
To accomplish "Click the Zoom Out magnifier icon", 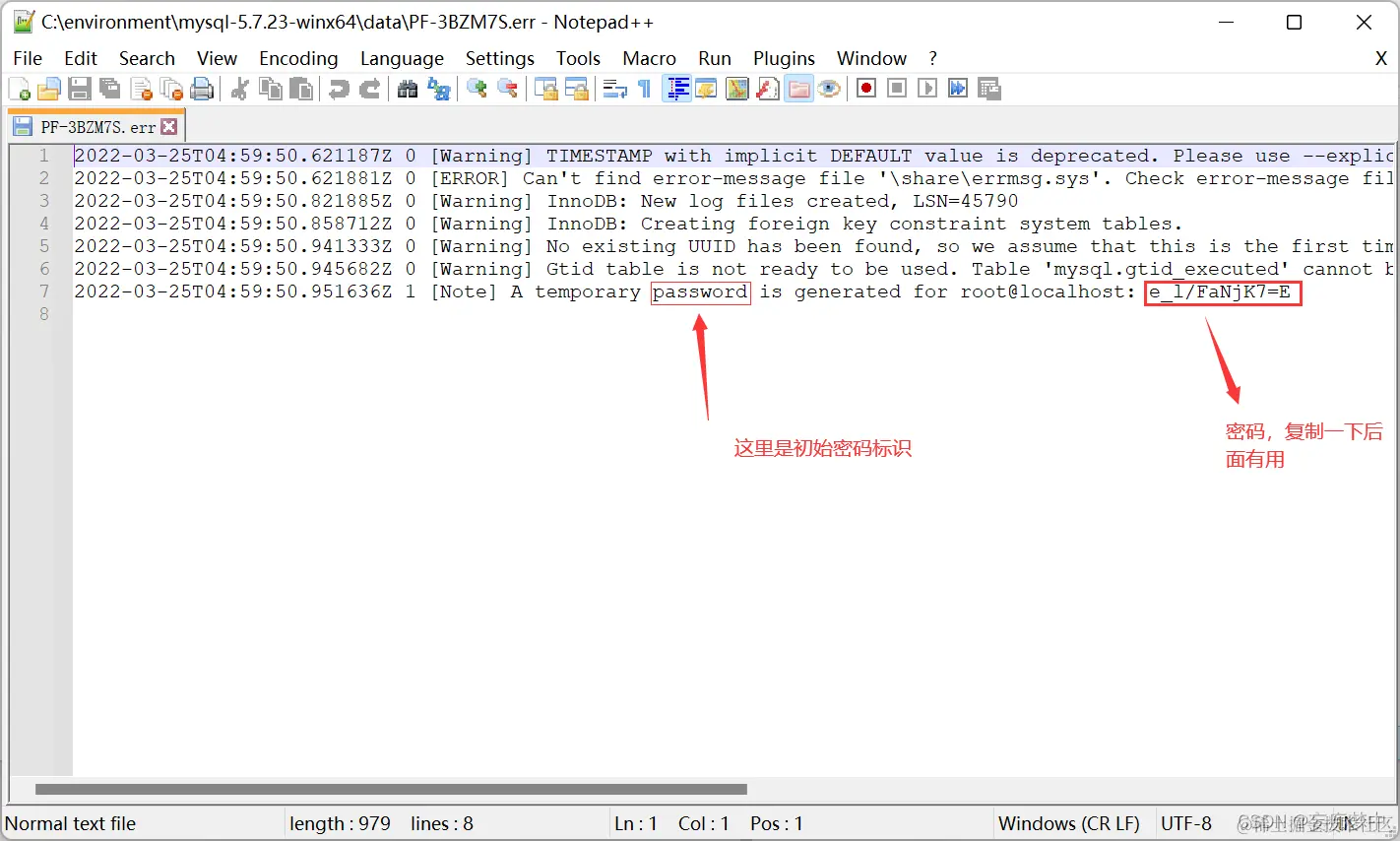I will tap(507, 90).
